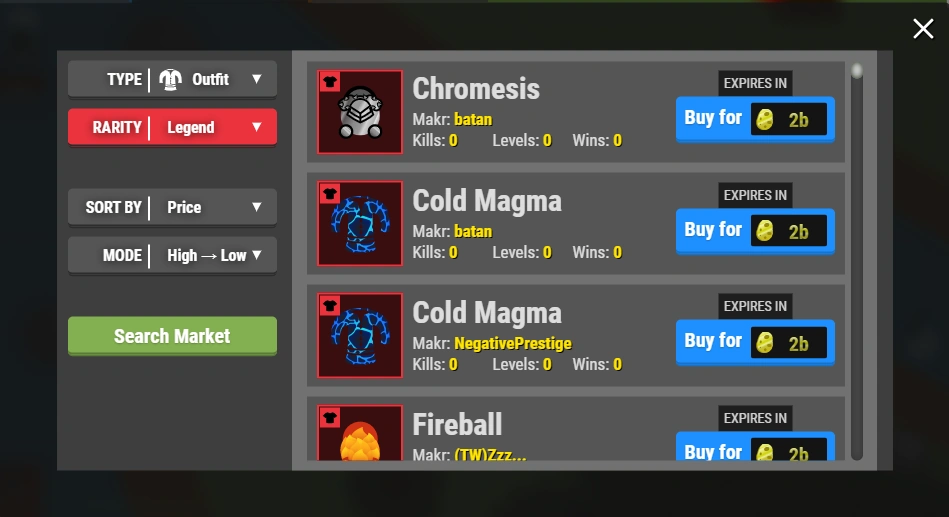This screenshot has height=517, width=949.
Task: Click the Chromesis outfit thumbnail
Action: (360, 112)
